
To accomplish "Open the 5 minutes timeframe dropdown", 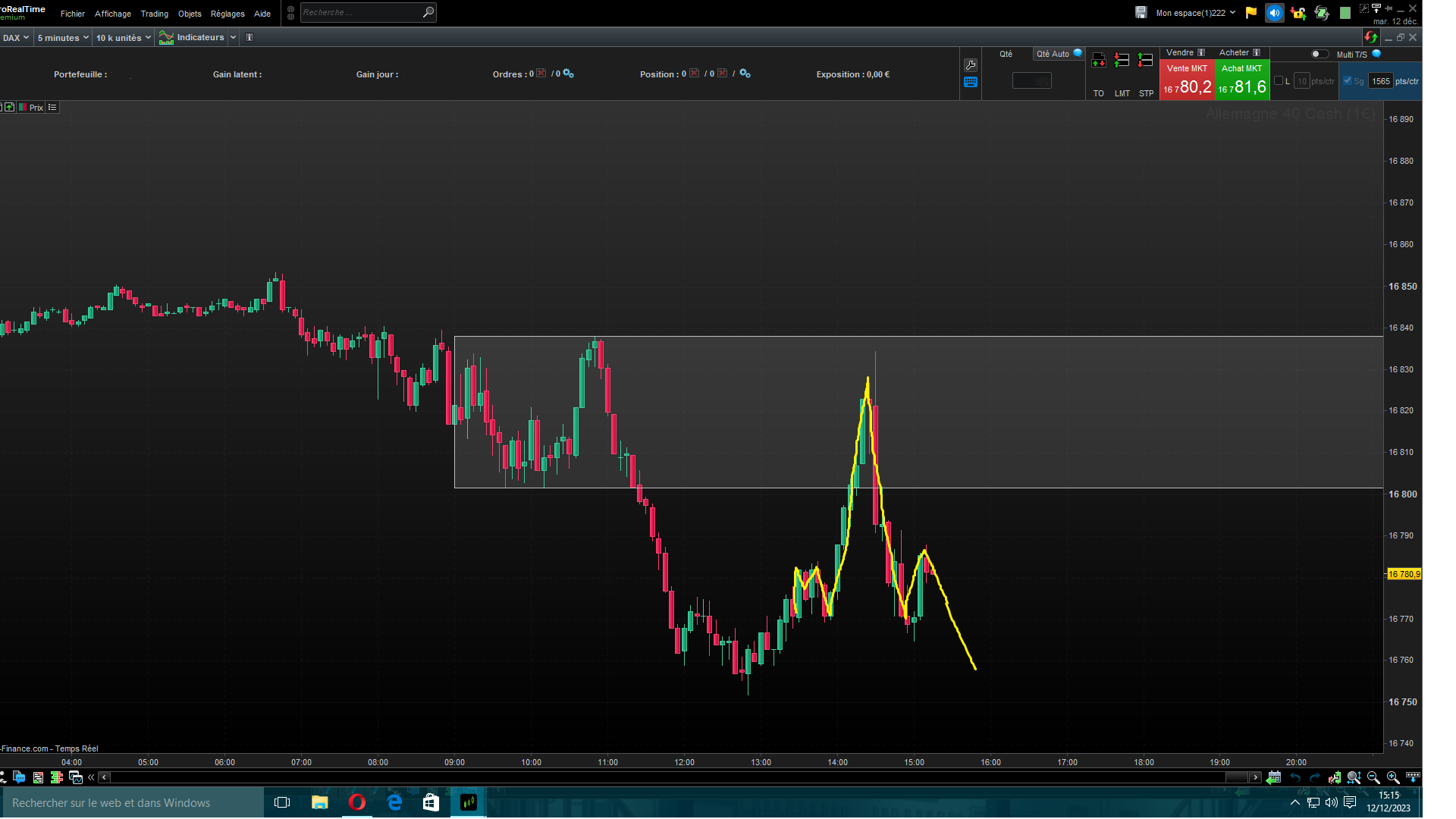I will click(63, 37).
